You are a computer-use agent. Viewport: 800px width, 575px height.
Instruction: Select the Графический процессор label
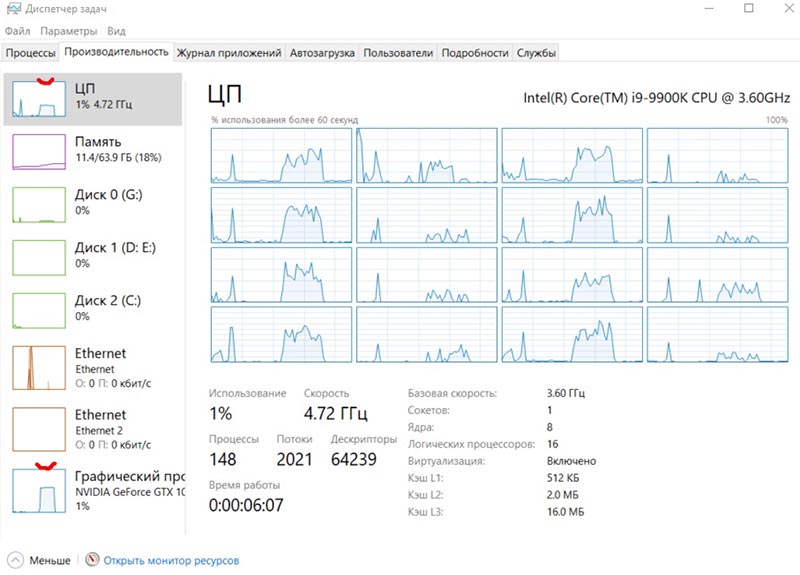(130, 476)
